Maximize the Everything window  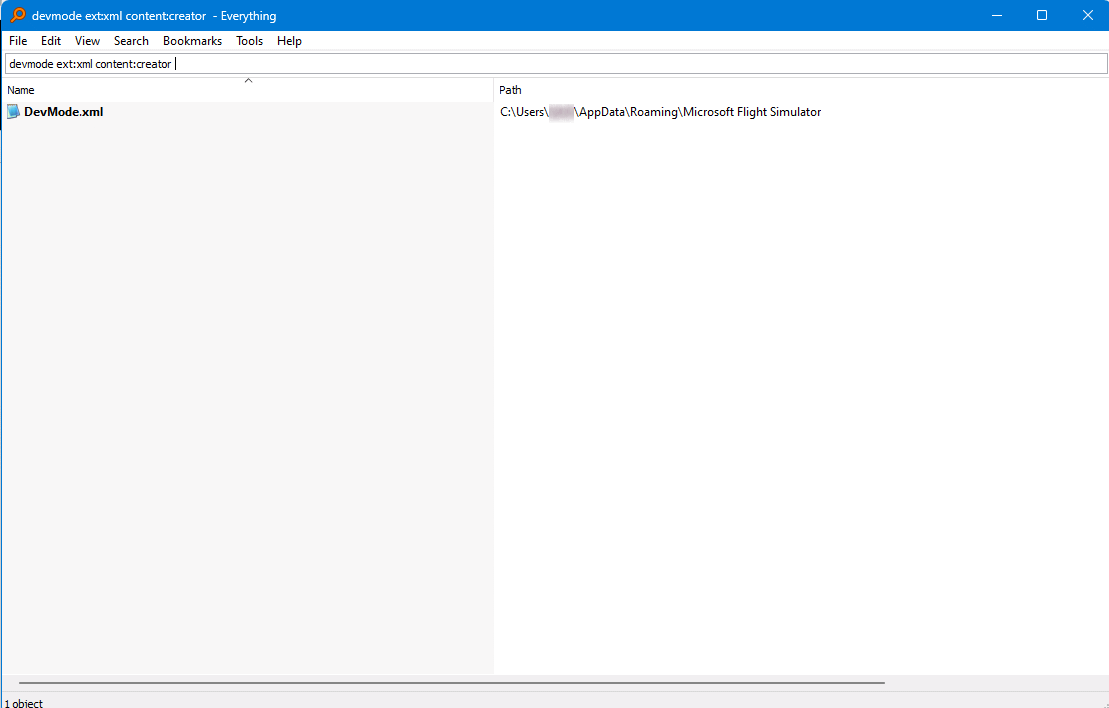1042,15
